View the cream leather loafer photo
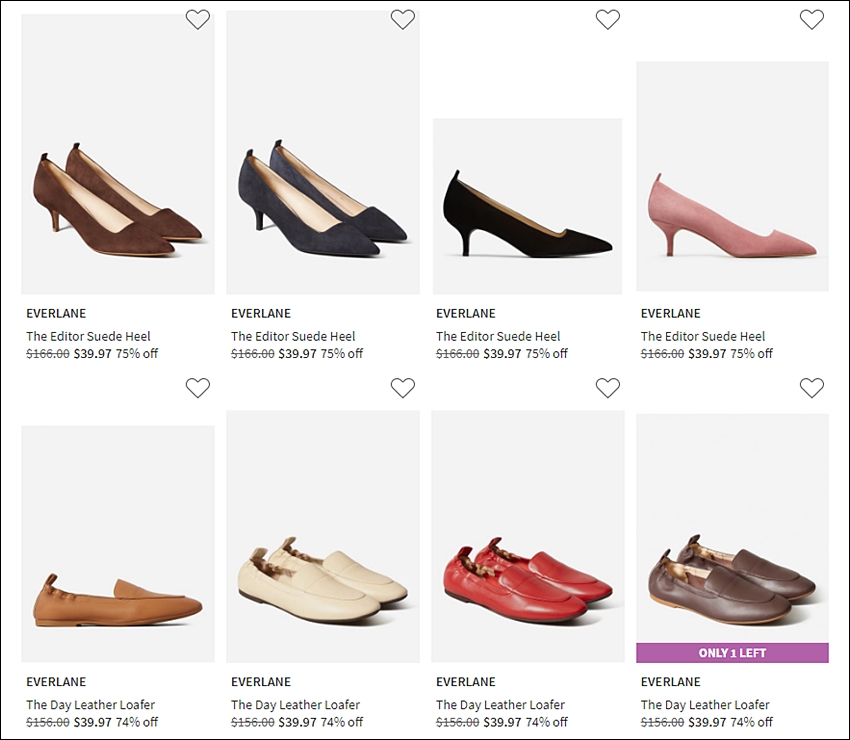This screenshot has height=740, width=850. [x=323, y=536]
